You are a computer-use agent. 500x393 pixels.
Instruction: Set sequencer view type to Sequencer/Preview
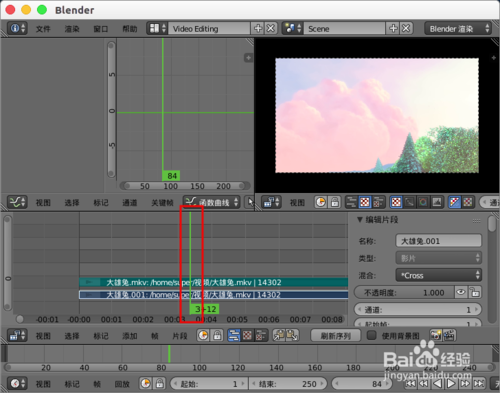(261, 335)
